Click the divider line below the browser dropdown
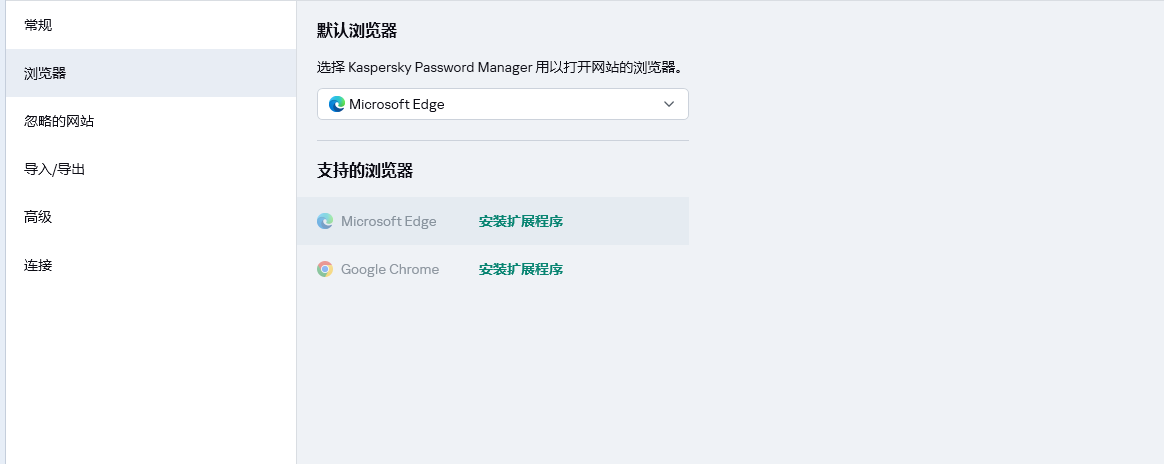Viewport: 1164px width, 464px height. click(x=502, y=140)
